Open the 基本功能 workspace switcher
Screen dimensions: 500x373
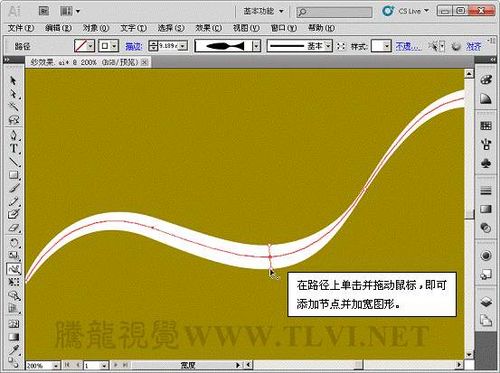pos(263,11)
